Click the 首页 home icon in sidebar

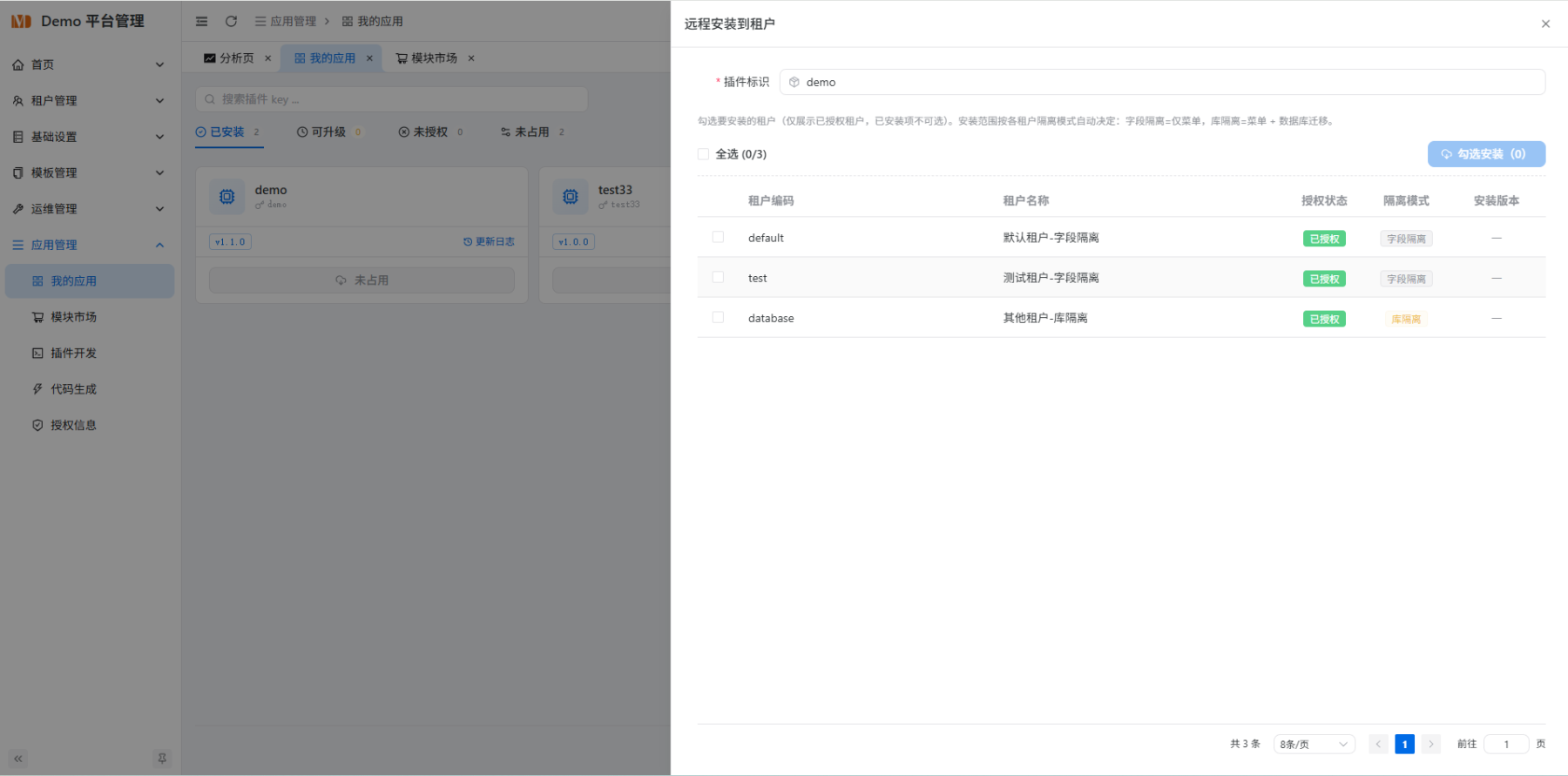click(x=18, y=64)
